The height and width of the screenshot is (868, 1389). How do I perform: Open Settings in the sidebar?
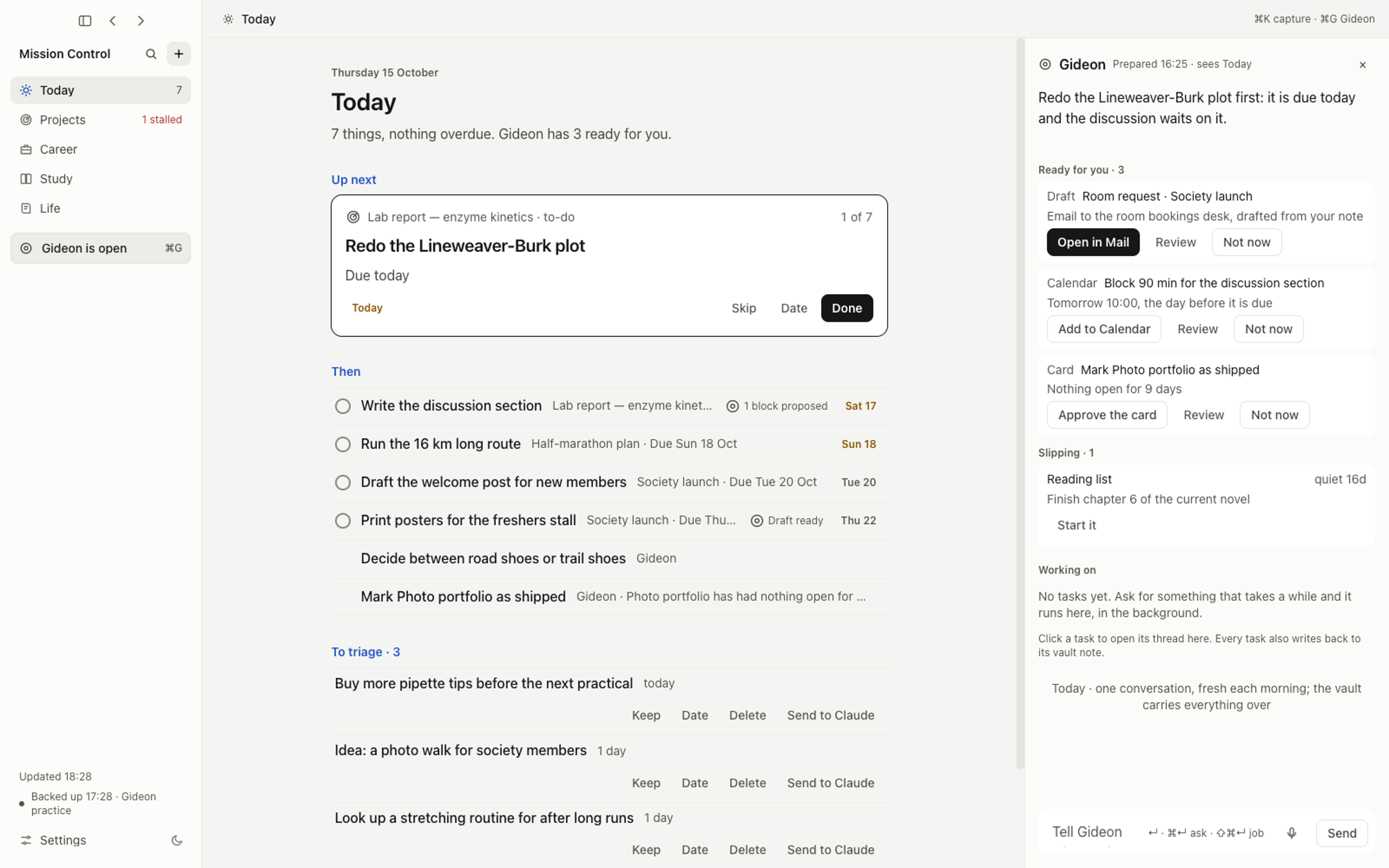click(x=53, y=841)
